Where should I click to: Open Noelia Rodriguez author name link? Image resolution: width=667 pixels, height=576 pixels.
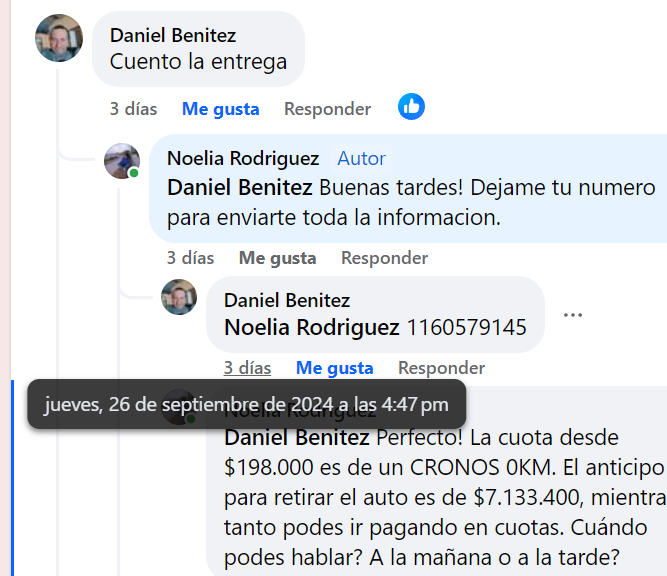(x=243, y=159)
